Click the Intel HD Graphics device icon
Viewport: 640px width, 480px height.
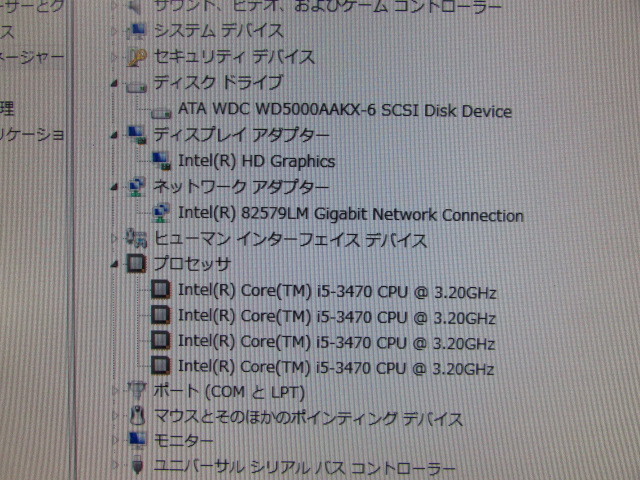[x=161, y=161]
